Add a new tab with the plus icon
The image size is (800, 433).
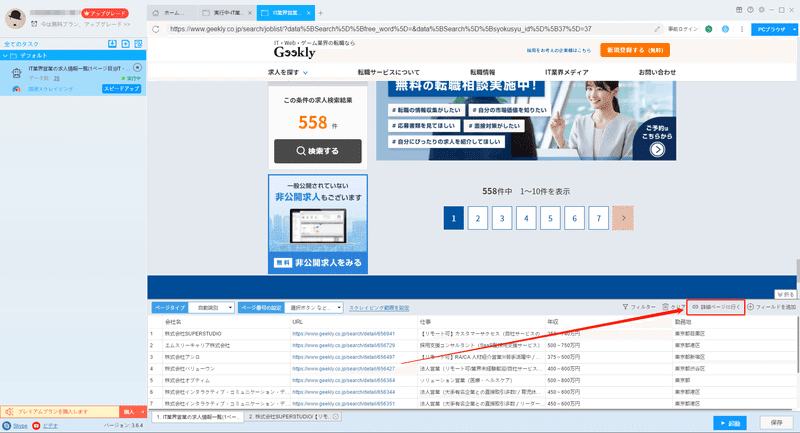tap(320, 13)
